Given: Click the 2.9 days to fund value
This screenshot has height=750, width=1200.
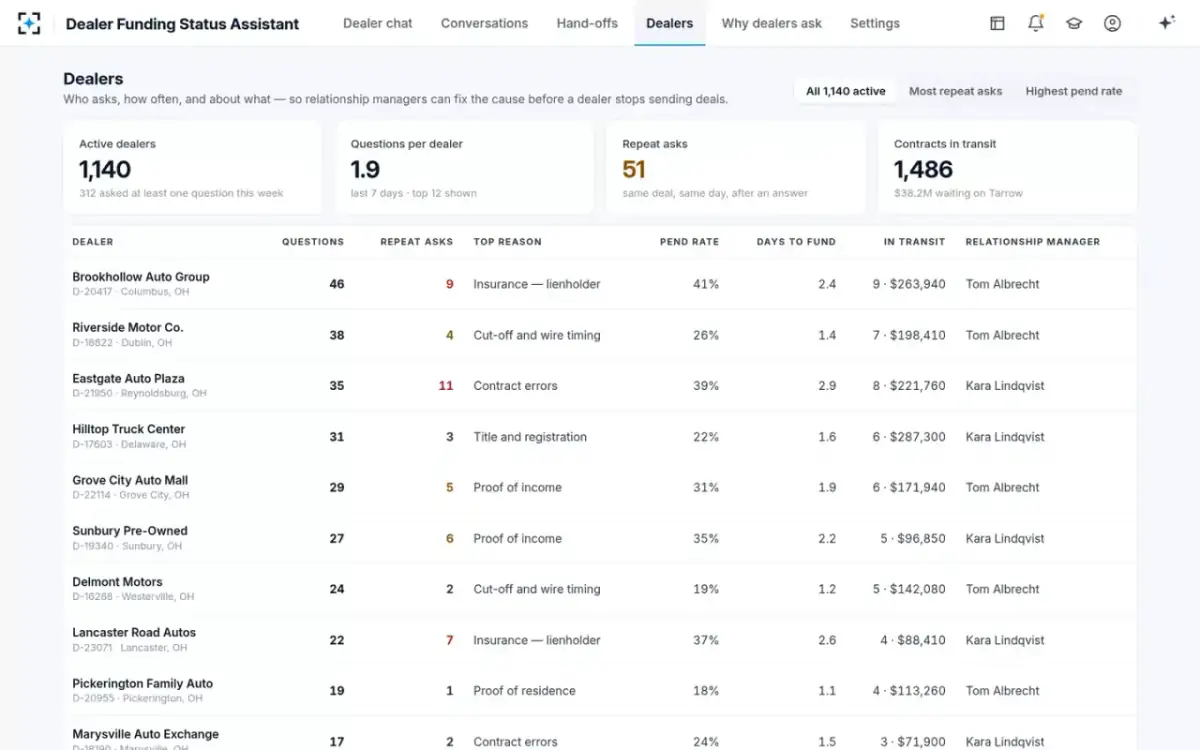Looking at the screenshot, I should click(x=827, y=386).
